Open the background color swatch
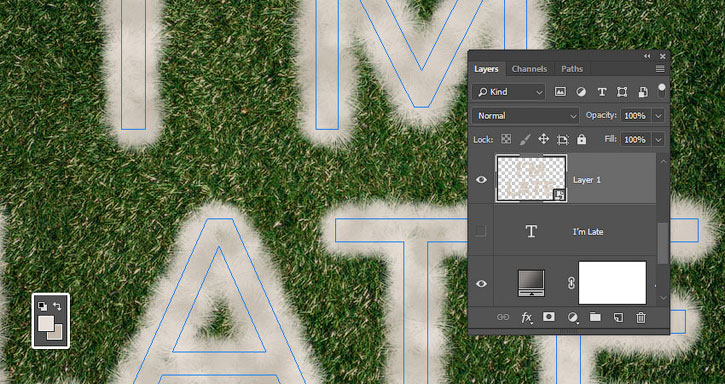The height and width of the screenshot is (384, 725). [x=57, y=335]
